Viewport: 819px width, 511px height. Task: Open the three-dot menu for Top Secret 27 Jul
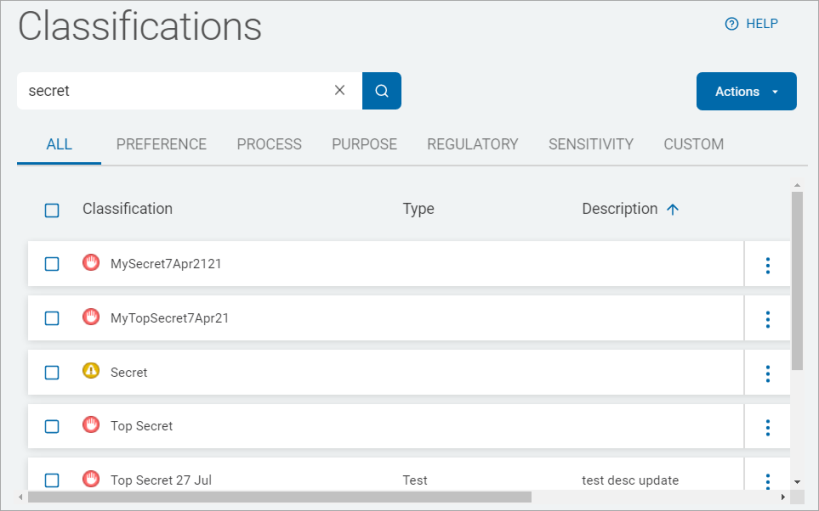[x=767, y=481]
